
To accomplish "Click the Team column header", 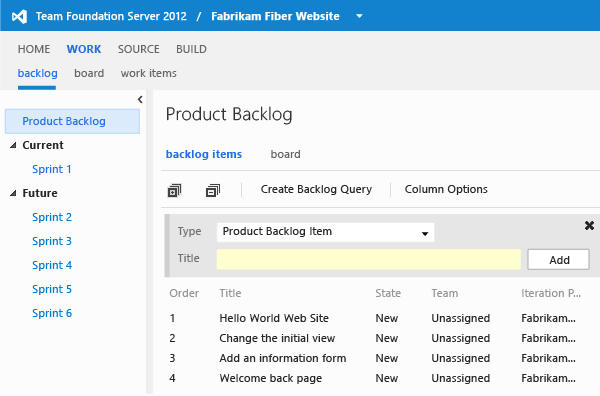I will 445,293.
